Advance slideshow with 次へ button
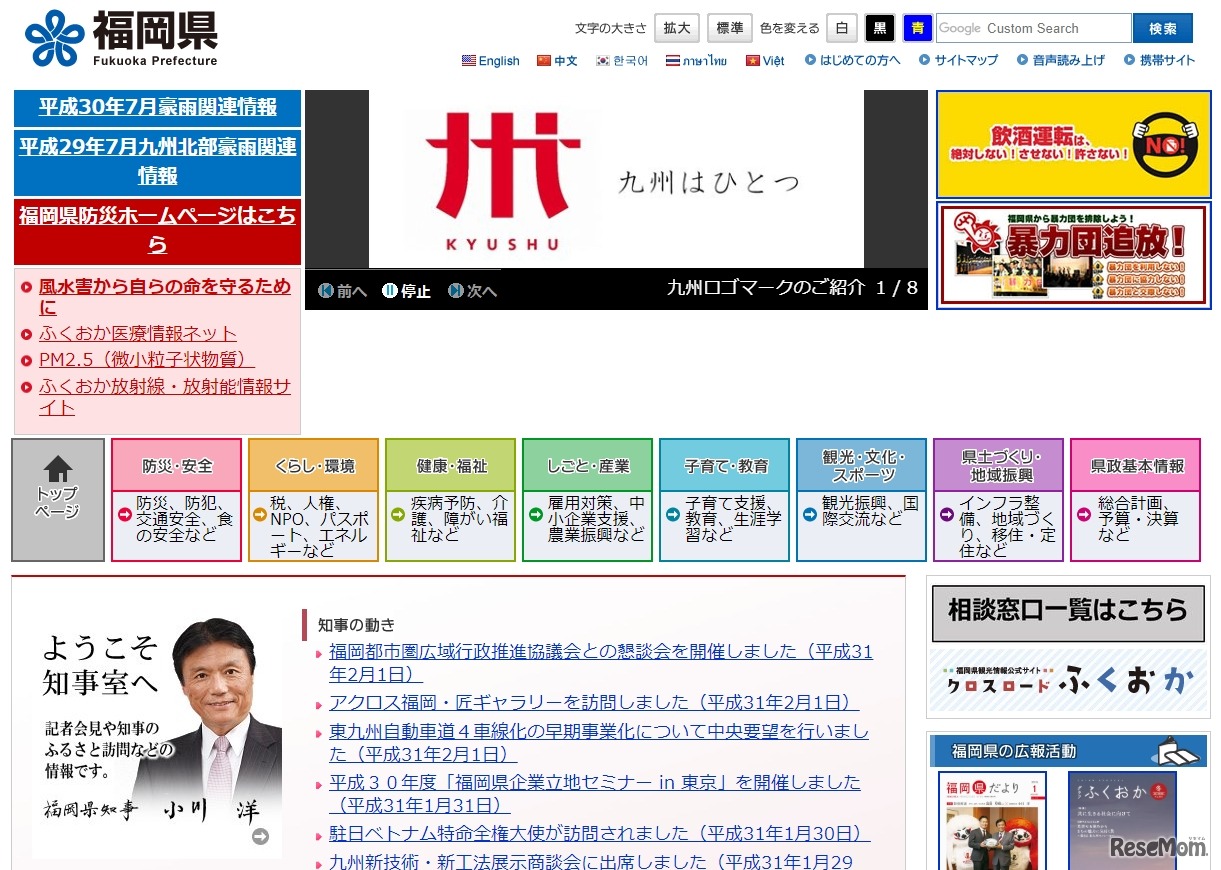The width and height of the screenshot is (1221, 870). point(472,291)
